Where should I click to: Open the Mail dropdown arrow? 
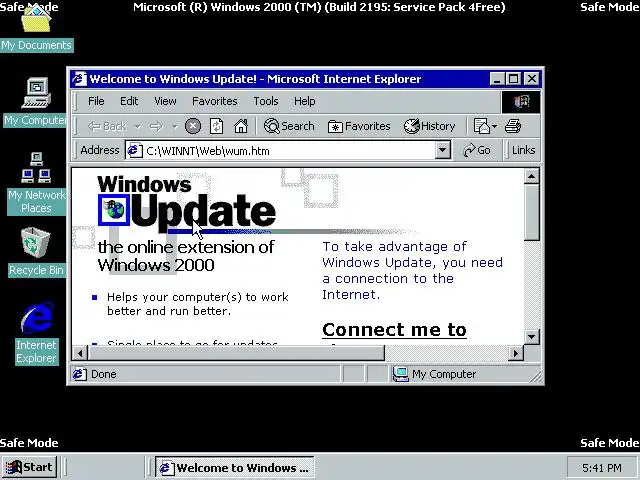(495, 127)
